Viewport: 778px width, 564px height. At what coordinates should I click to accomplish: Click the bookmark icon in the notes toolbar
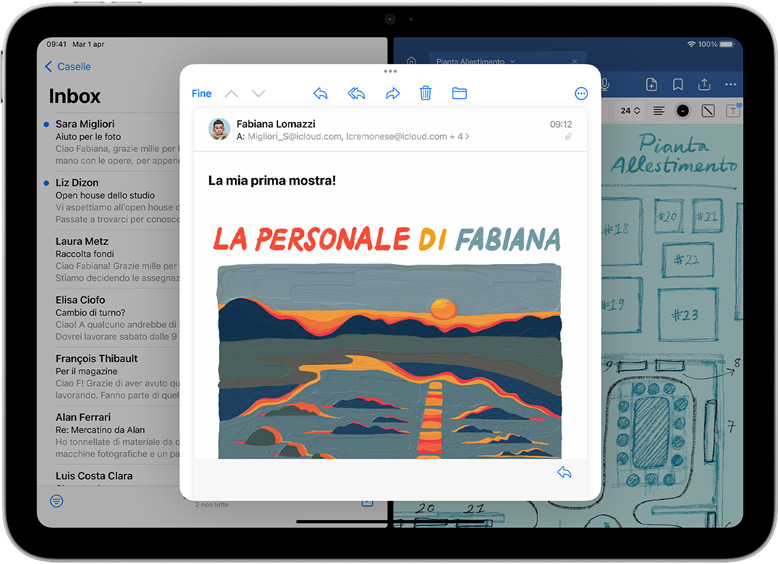tap(678, 84)
